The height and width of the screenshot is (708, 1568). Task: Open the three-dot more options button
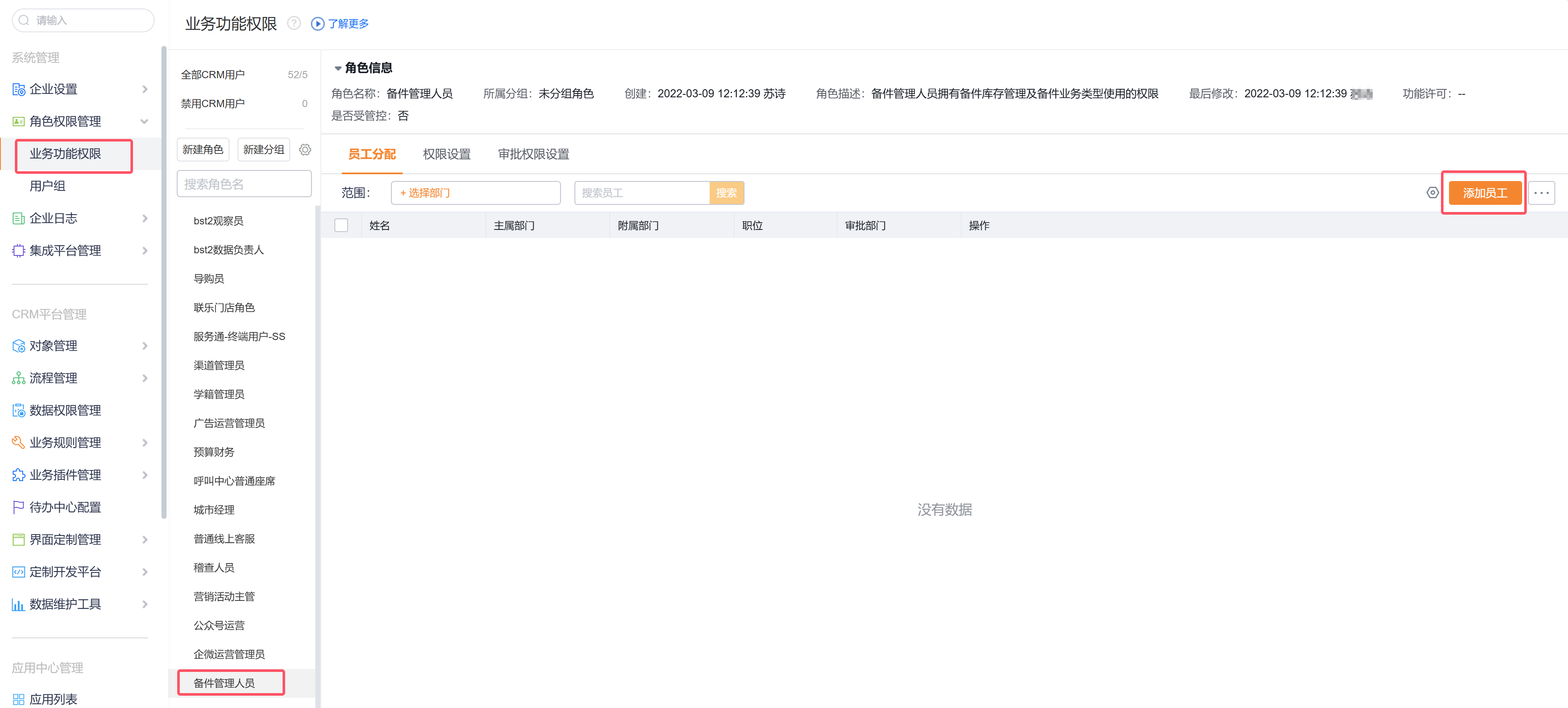pyautogui.click(x=1541, y=193)
